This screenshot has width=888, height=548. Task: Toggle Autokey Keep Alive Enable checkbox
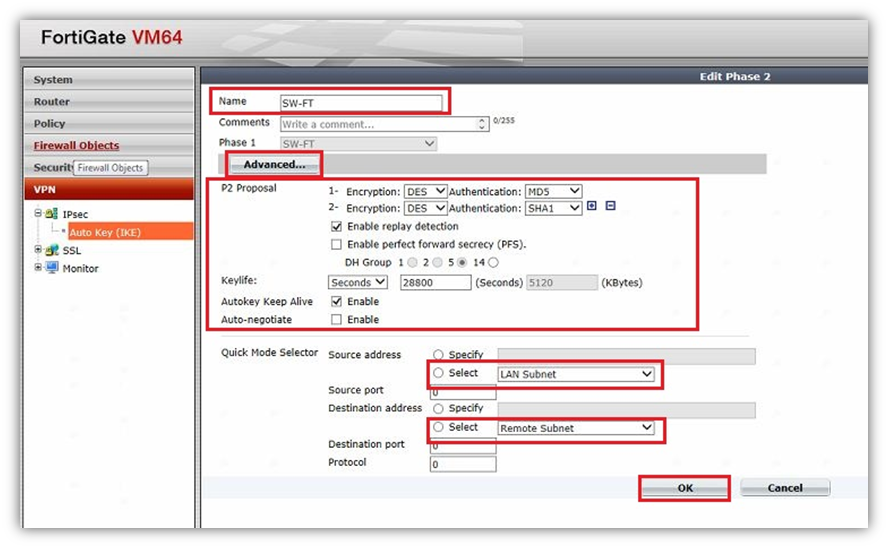(336, 301)
